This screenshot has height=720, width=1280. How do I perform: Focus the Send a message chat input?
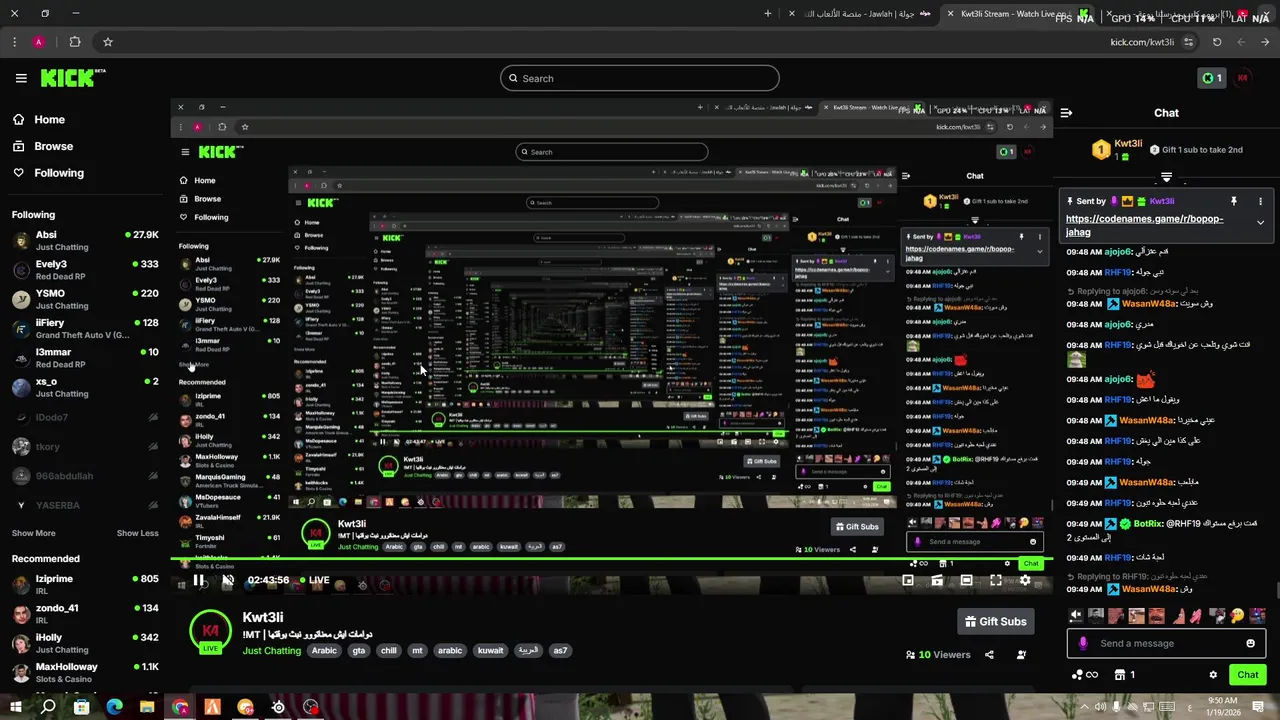pos(1165,643)
